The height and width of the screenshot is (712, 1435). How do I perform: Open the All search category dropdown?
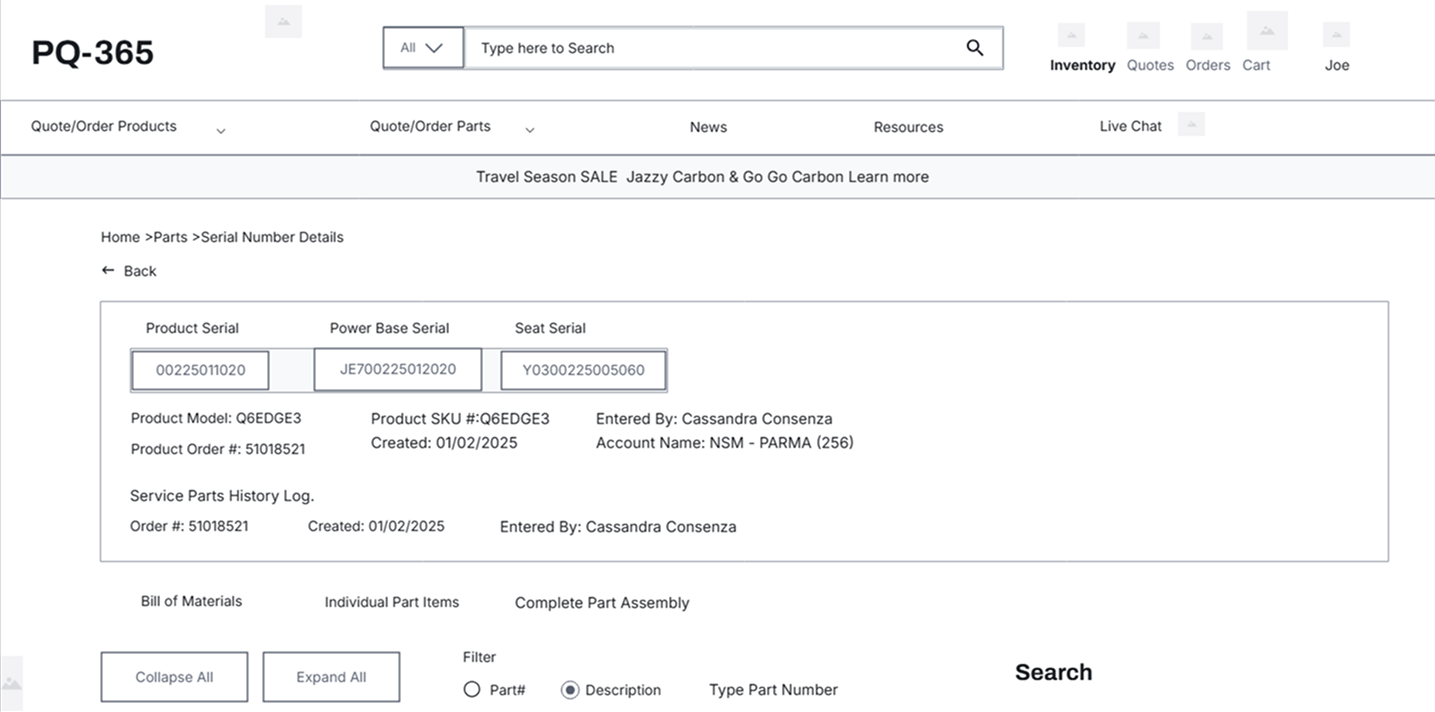coord(423,48)
